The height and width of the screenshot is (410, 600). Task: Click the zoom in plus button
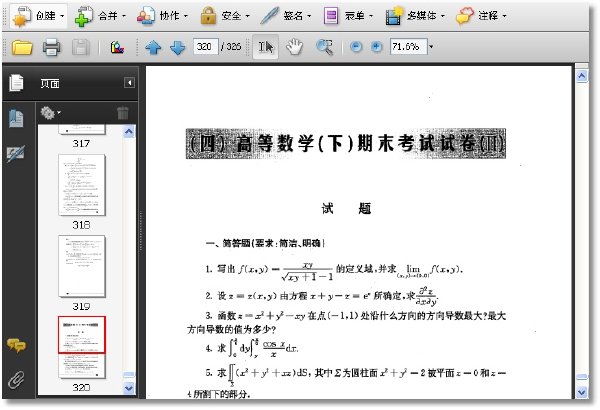click(377, 47)
